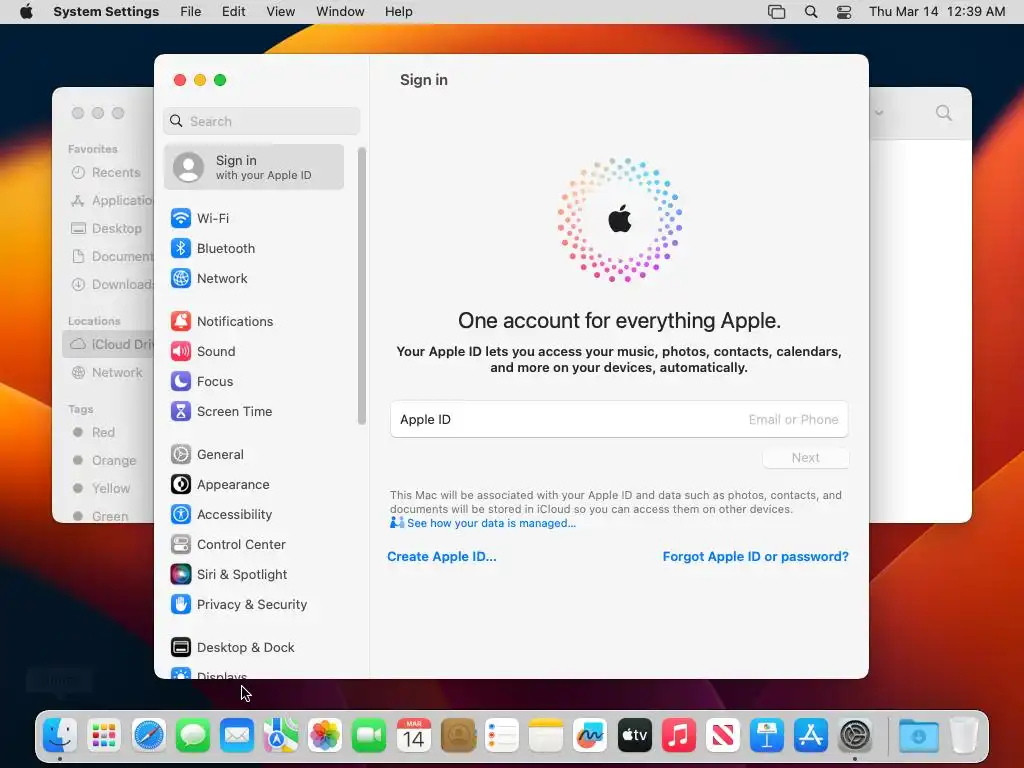Viewport: 1024px width, 768px height.
Task: Open Mail app in the Dock
Action: [x=236, y=735]
